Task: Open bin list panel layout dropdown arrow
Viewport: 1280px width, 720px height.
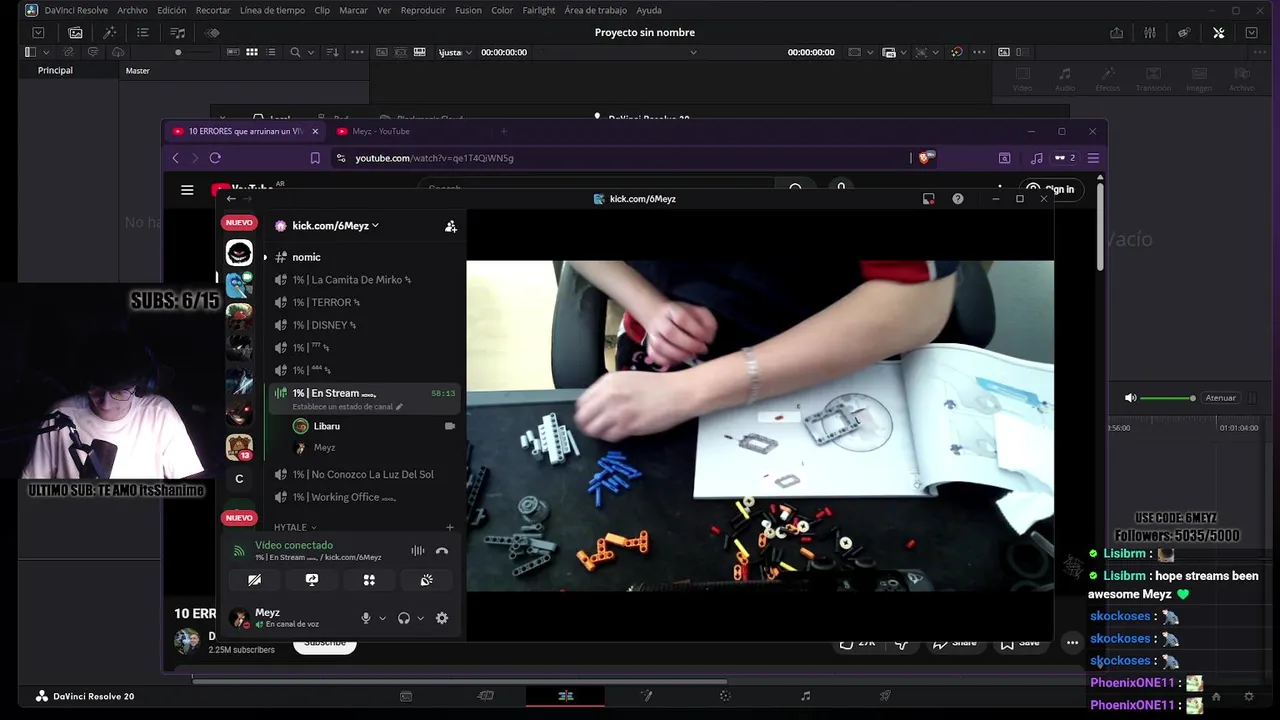Action: (x=46, y=52)
